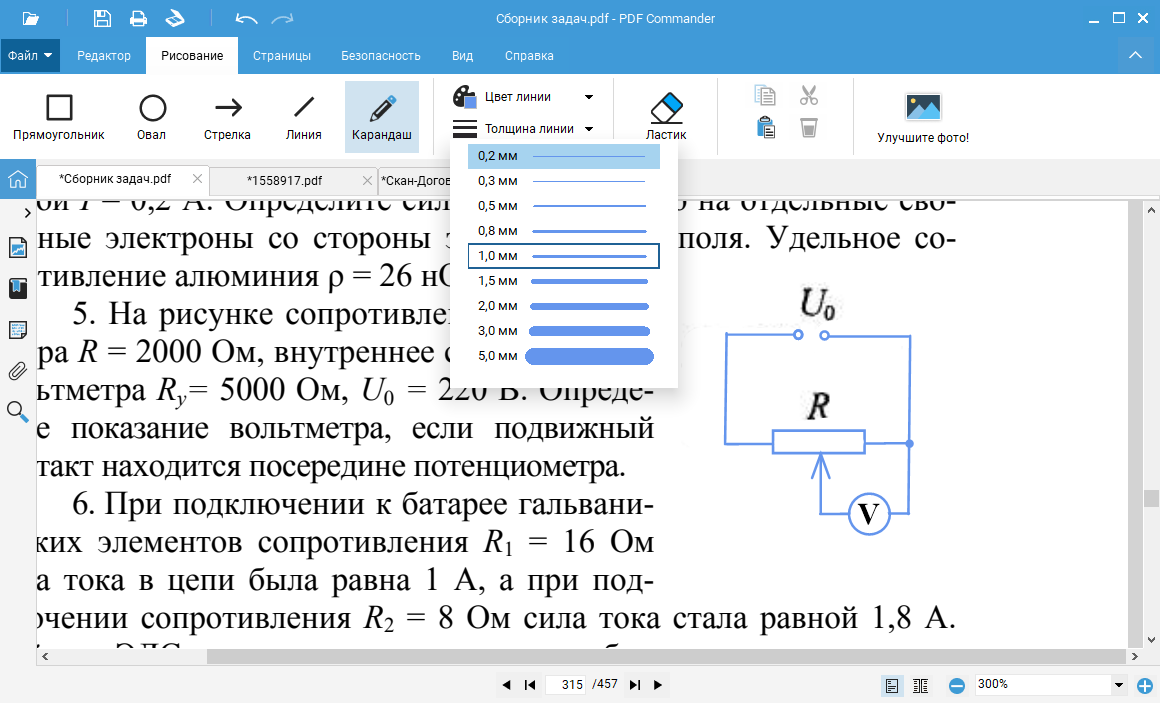
Task: Toggle the Карандаш pencil tool
Action: 382,117
